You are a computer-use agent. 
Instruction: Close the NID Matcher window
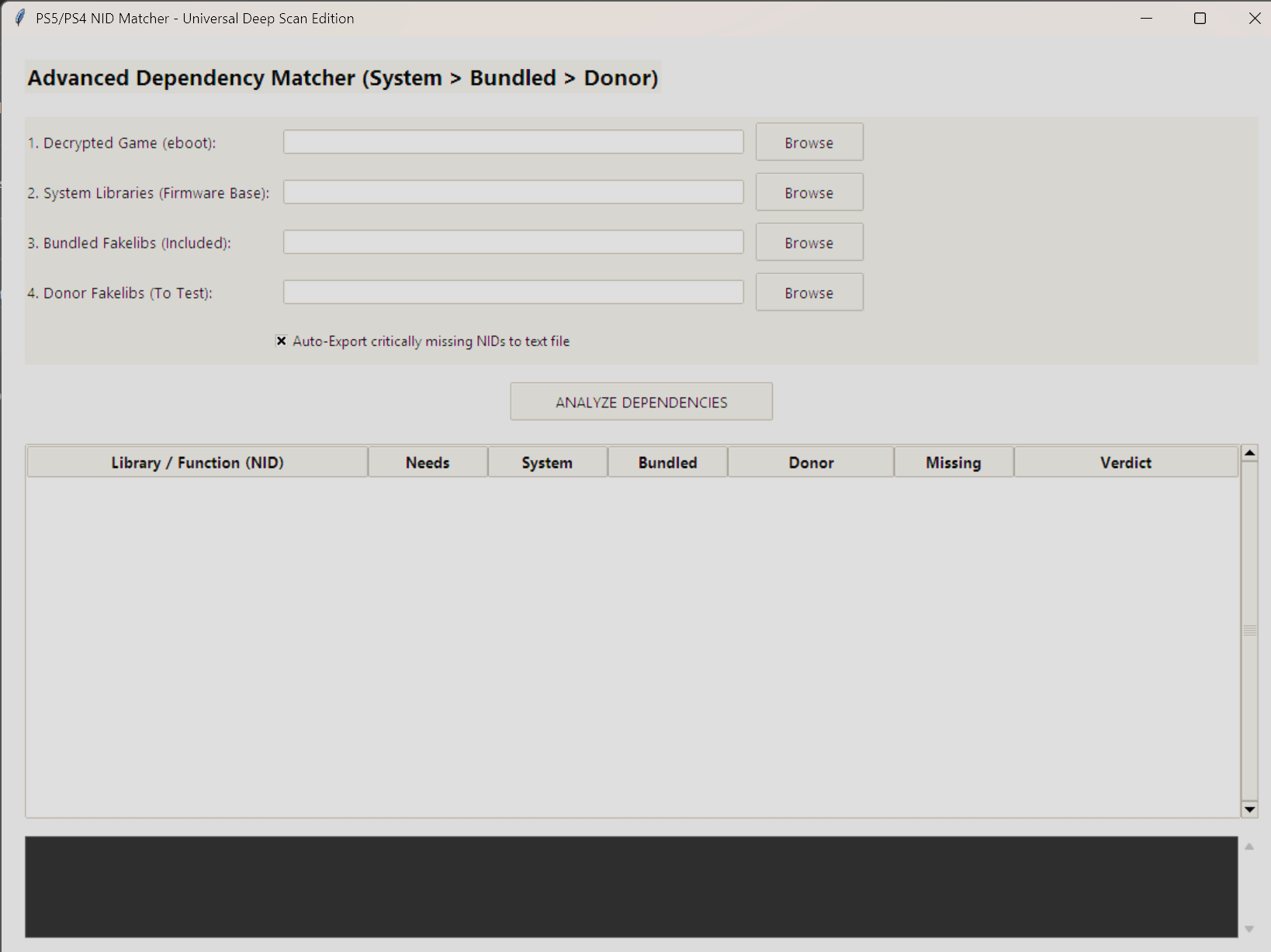[x=1254, y=18]
